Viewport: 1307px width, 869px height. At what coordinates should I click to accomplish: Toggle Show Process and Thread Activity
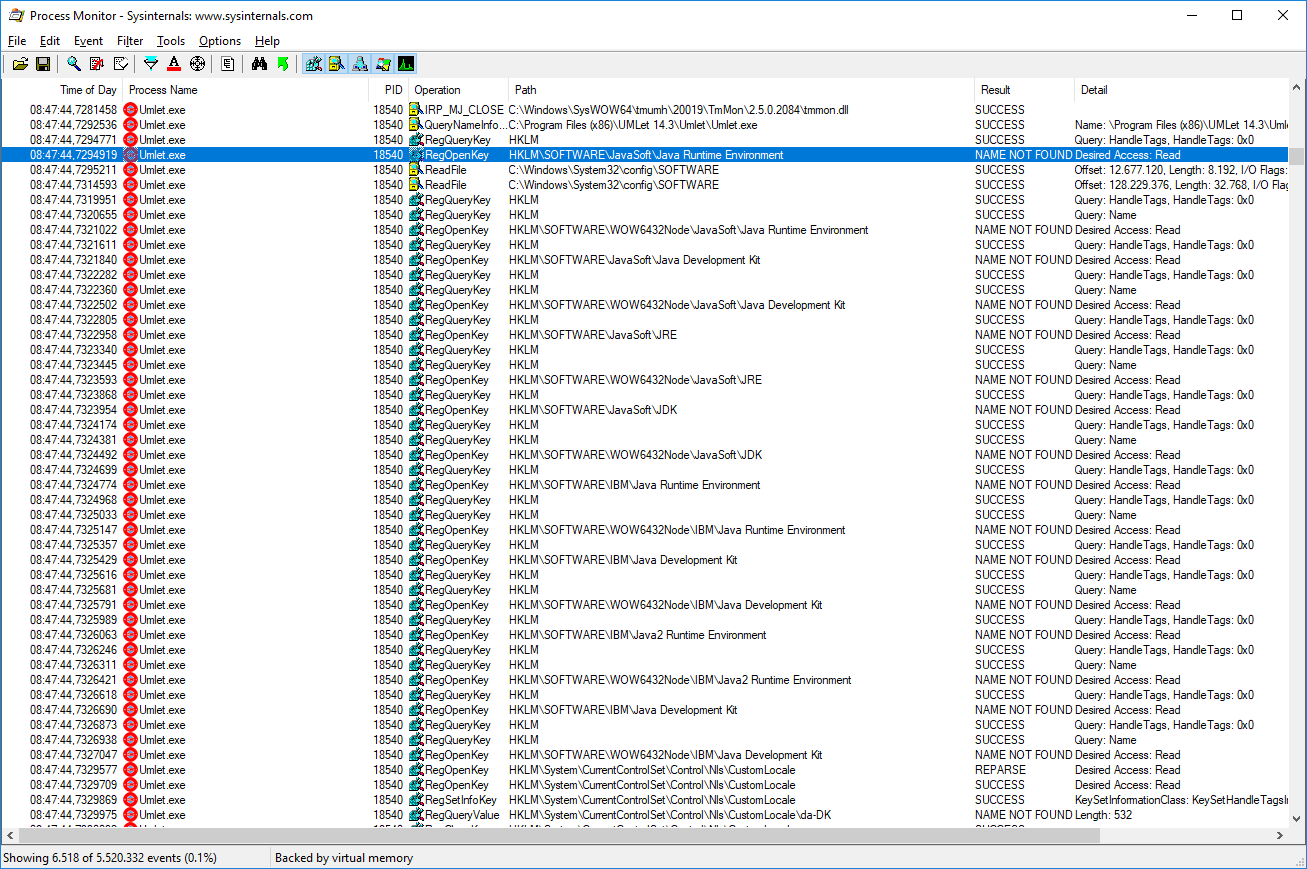point(383,64)
